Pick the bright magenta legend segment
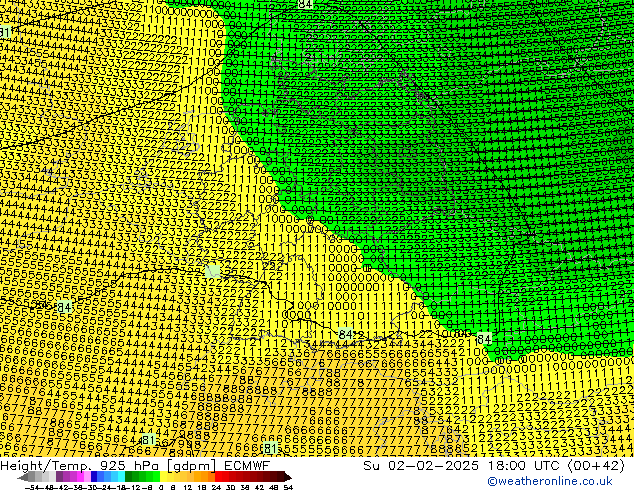Viewport: 634px width, 490px height. (x=80, y=477)
